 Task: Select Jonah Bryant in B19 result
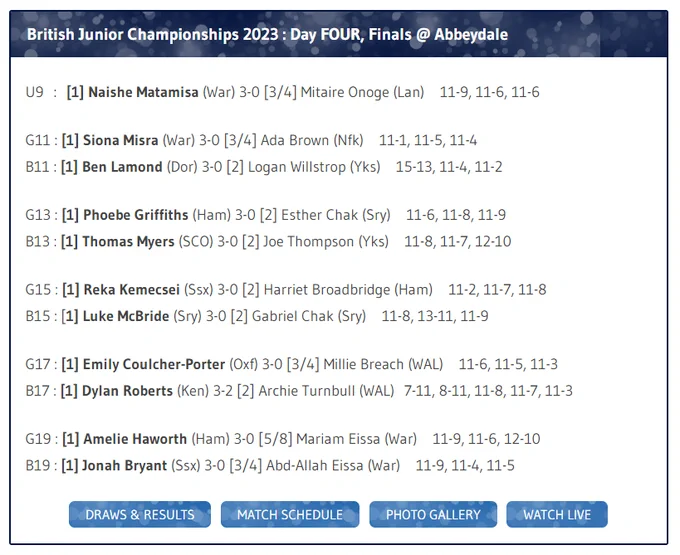(x=124, y=466)
